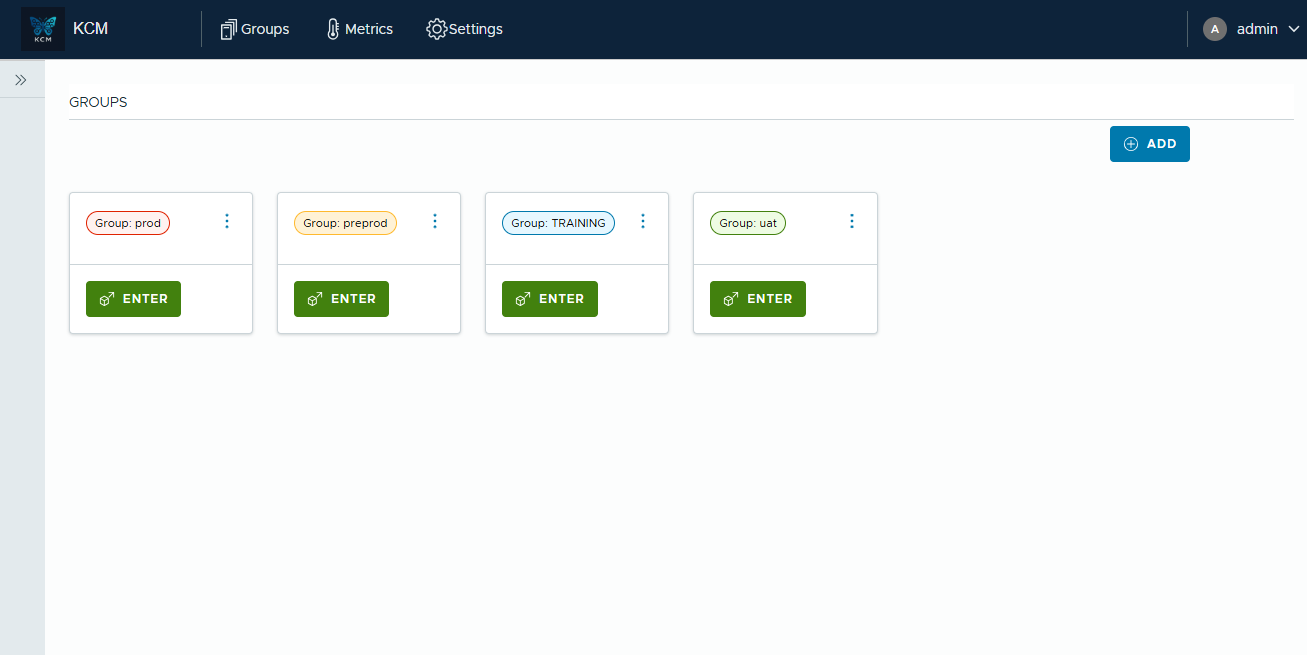
Task: Click the KCM butterfly logo
Action: (43, 29)
